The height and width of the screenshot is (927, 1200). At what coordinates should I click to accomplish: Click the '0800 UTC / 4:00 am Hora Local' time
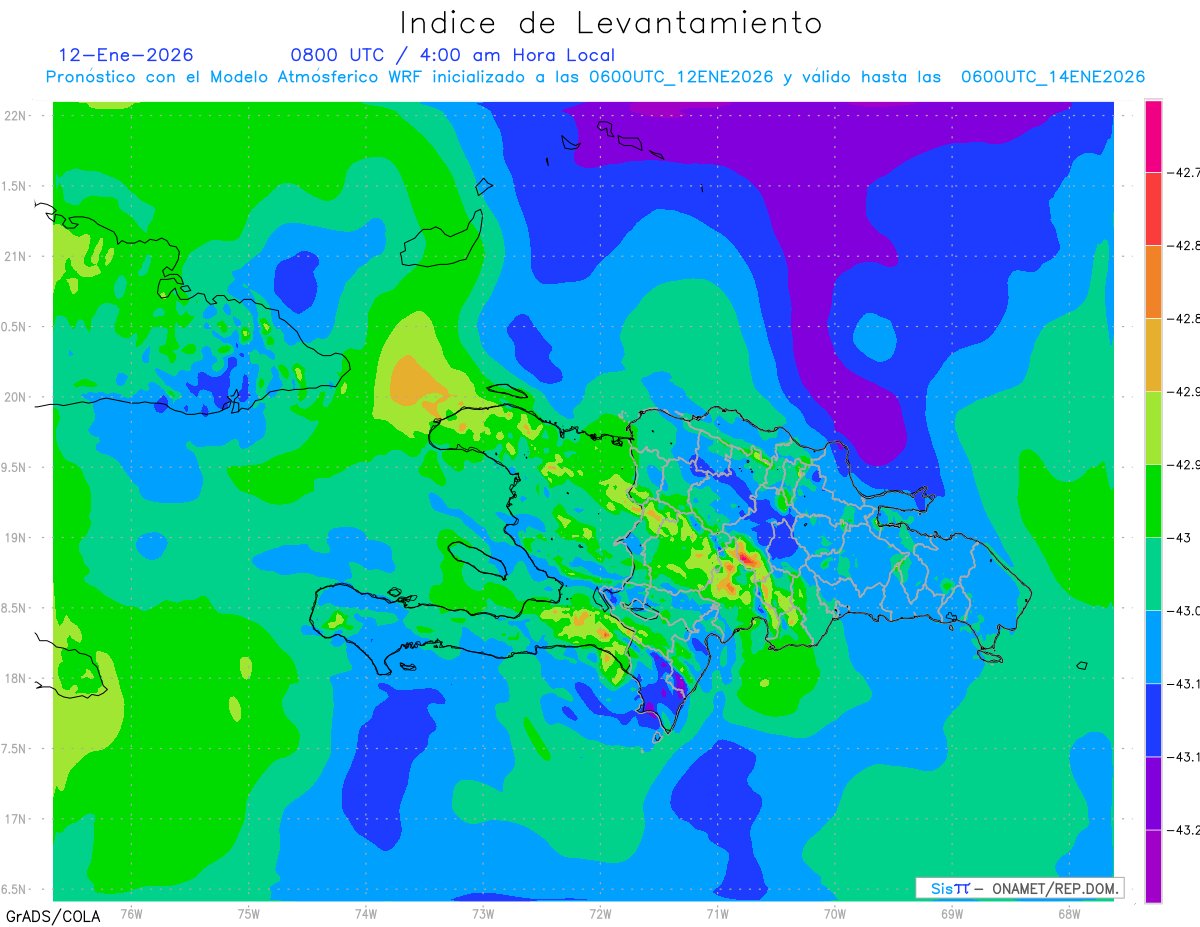[x=452, y=55]
